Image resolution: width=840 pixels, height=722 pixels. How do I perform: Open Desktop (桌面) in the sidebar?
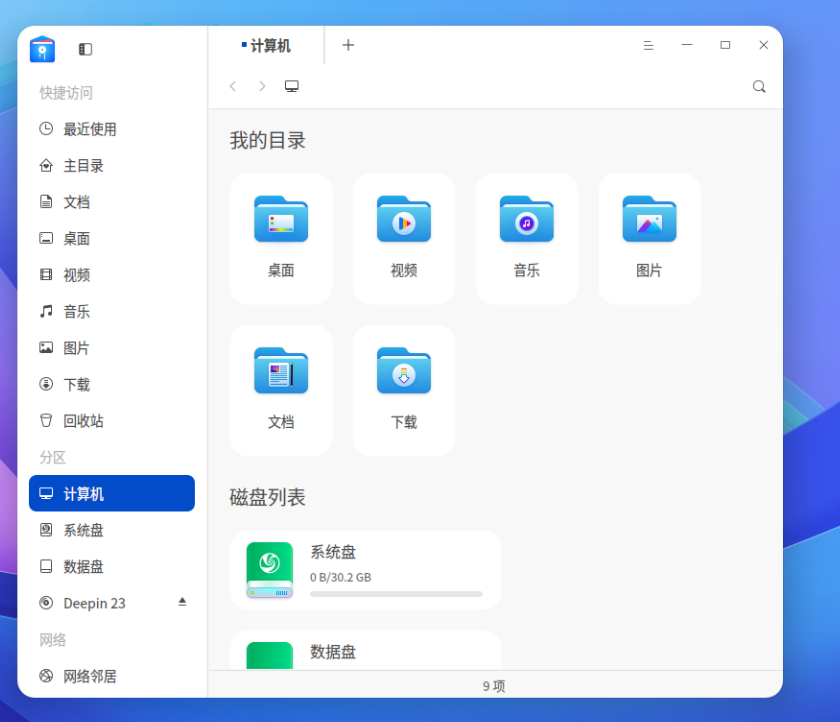pyautogui.click(x=112, y=238)
